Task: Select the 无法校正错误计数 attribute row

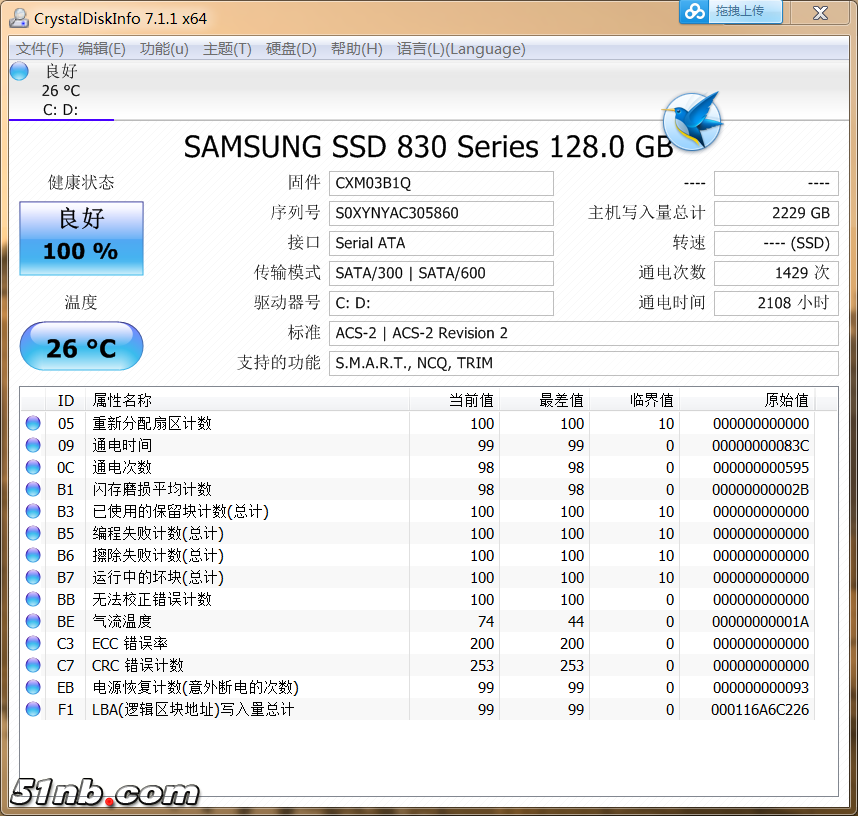Action: (x=418, y=599)
